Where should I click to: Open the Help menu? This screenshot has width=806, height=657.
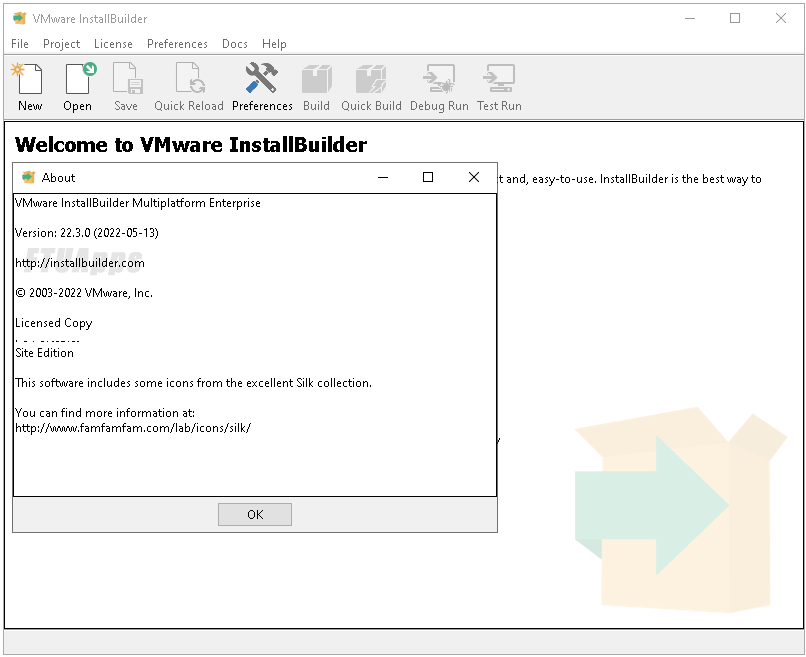click(x=274, y=44)
